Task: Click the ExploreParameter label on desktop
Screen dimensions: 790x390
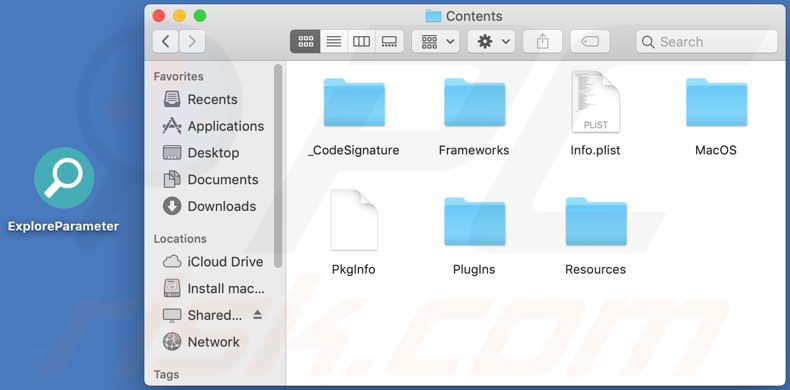Action: (63, 226)
